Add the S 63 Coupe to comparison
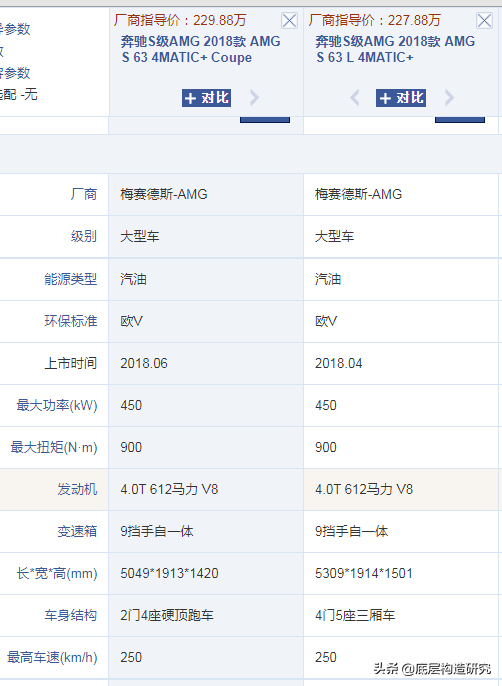The width and height of the screenshot is (502, 686). (206, 98)
